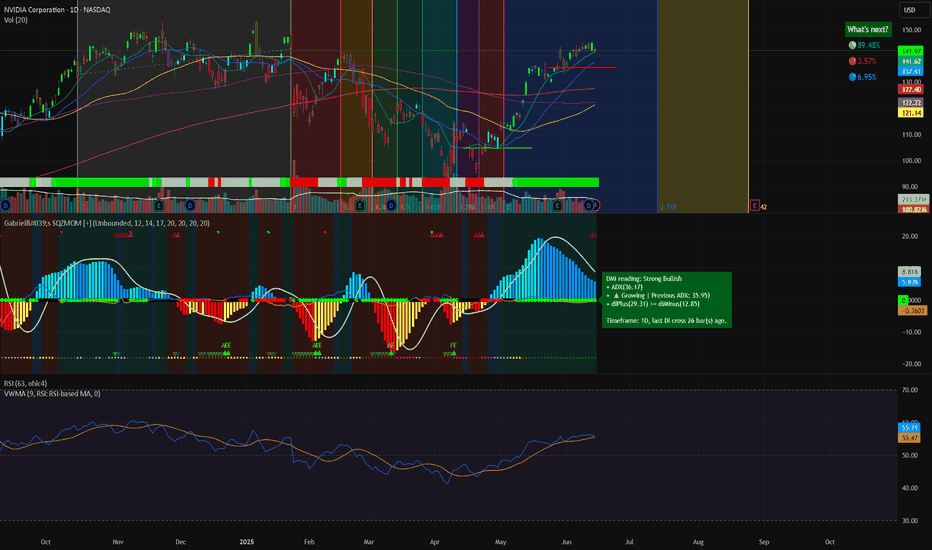Click the 55.47 orange RSI MA label
Image resolution: width=932 pixels, height=550 pixels.
click(x=909, y=438)
